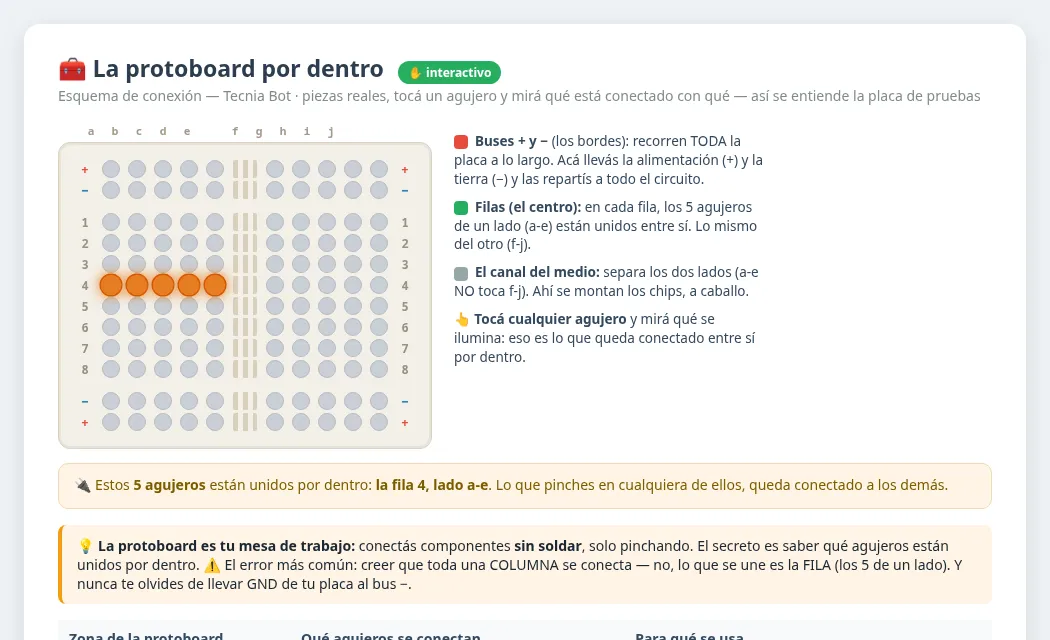Image resolution: width=1050 pixels, height=640 pixels.
Task: Tap the rightmost hole of row 1
Action: click(379, 222)
